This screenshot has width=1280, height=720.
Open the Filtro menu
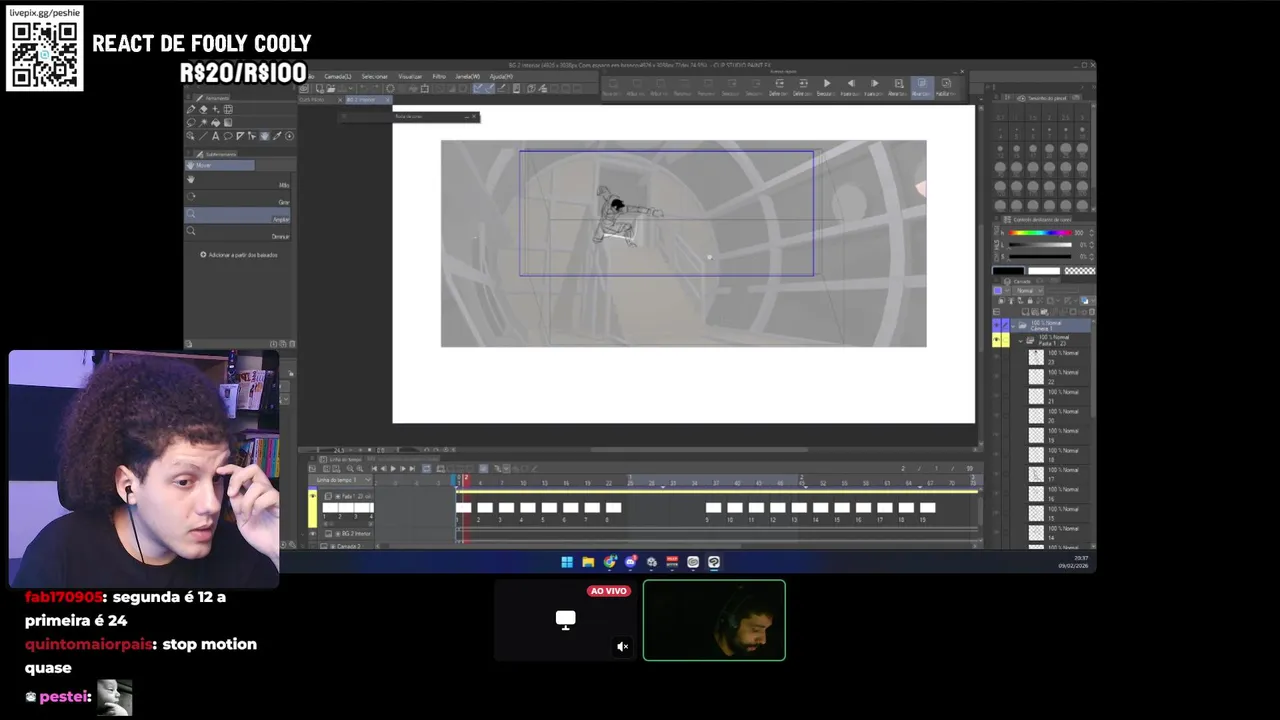(x=439, y=76)
